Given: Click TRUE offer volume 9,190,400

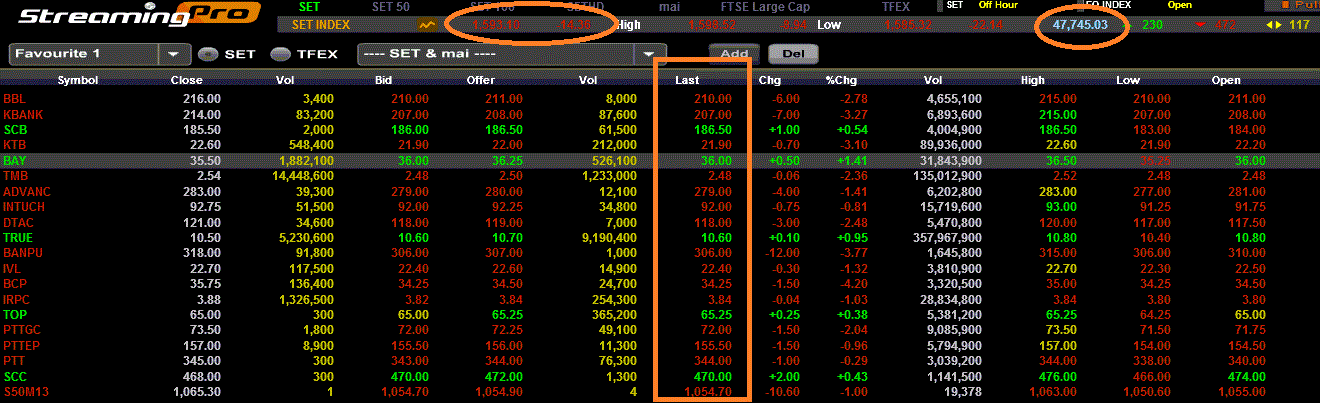Looking at the screenshot, I should (607, 238).
